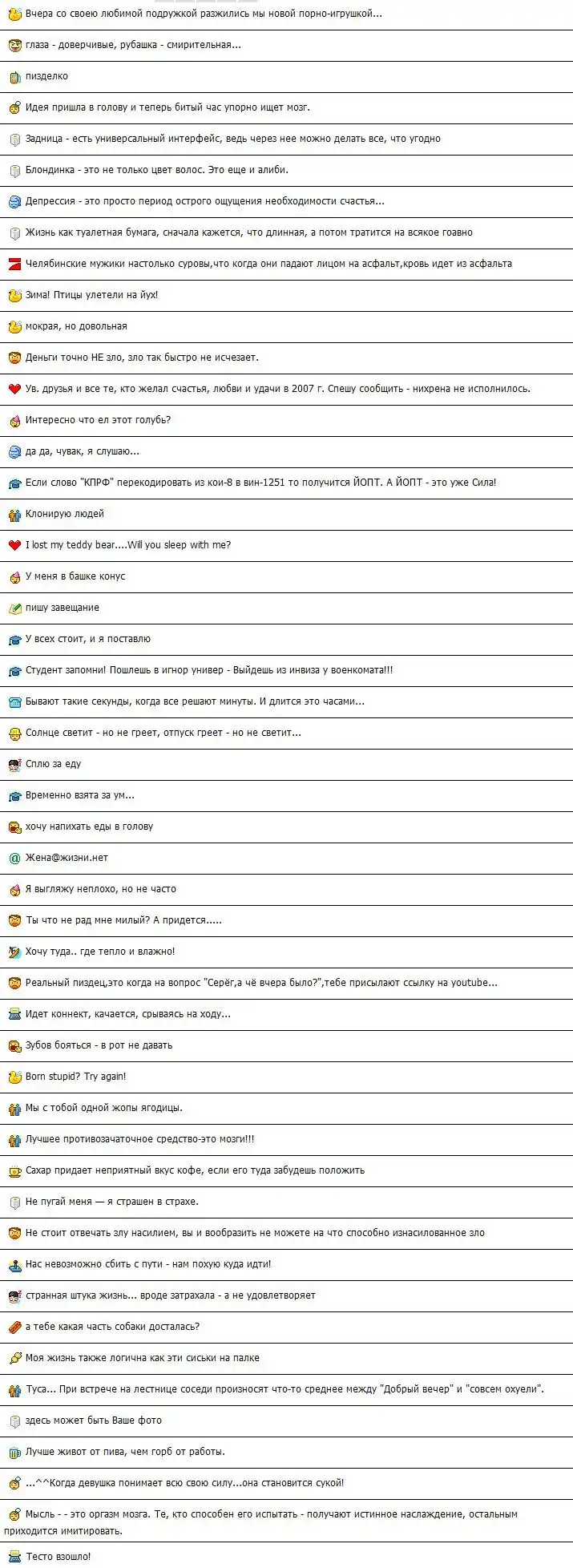
Task: Click the @ icon next to Жена@жизни.нет
Action: (14, 858)
